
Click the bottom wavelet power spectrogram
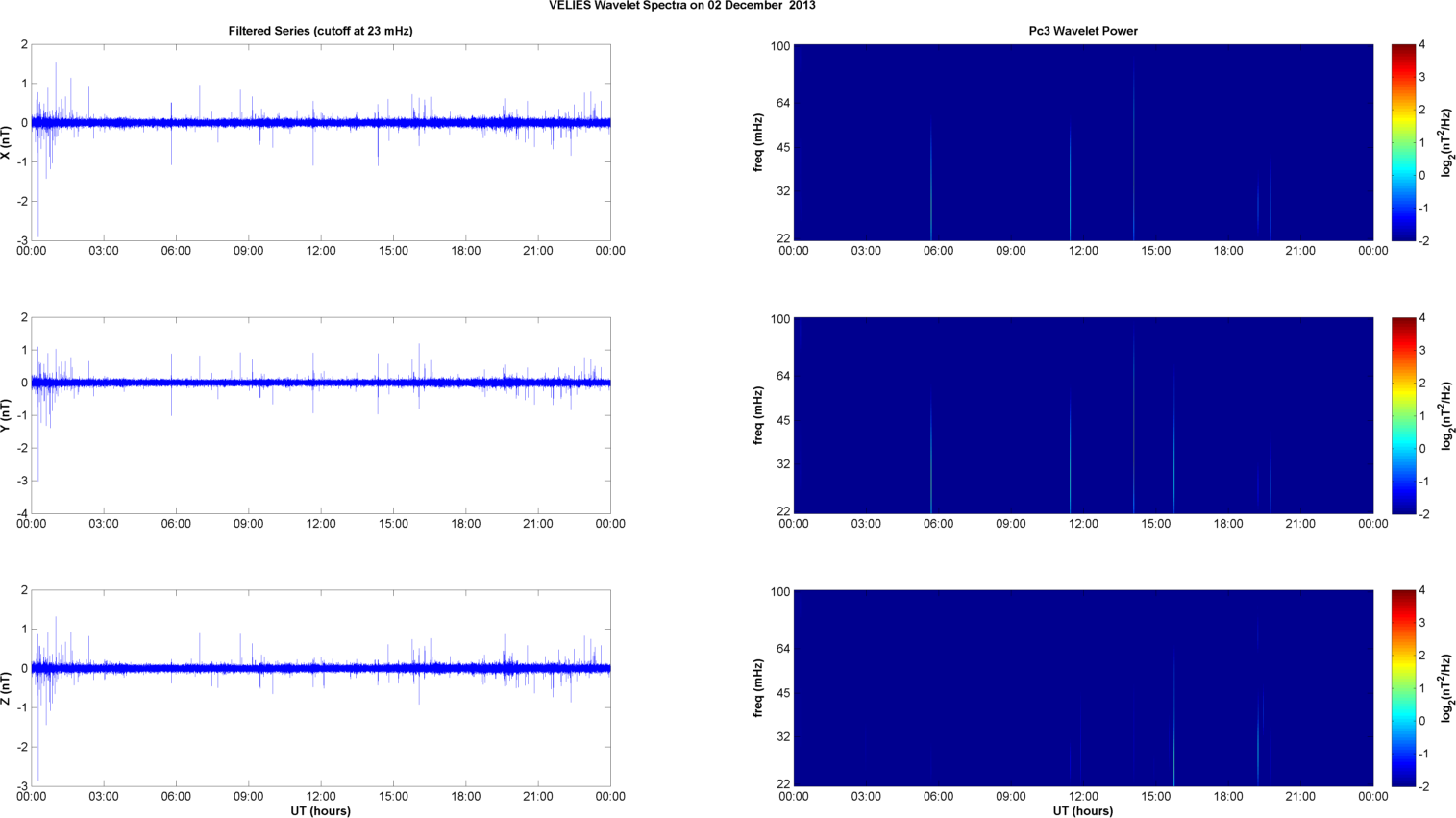point(1083,688)
